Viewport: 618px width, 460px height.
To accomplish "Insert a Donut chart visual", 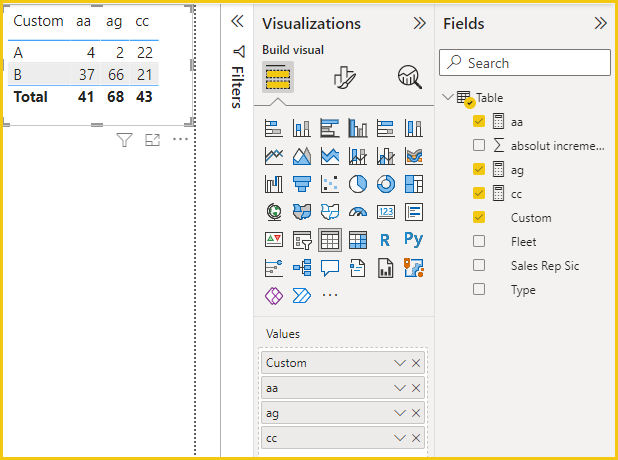I will tap(386, 184).
